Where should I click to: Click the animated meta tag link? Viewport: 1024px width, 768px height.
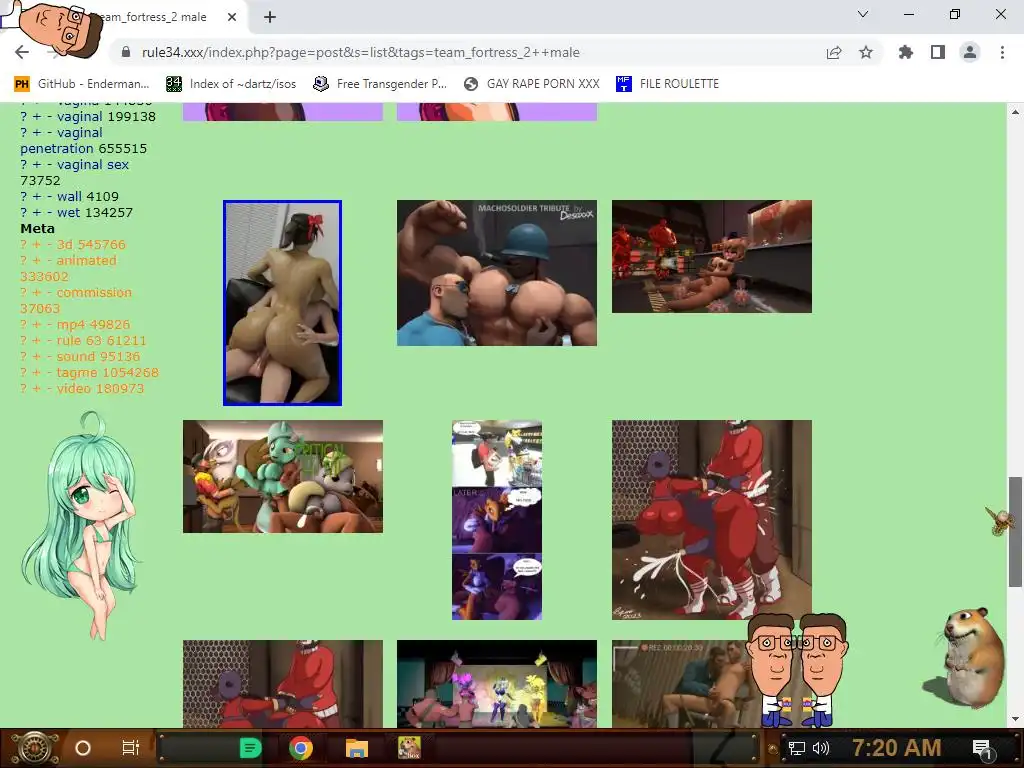tap(86, 261)
